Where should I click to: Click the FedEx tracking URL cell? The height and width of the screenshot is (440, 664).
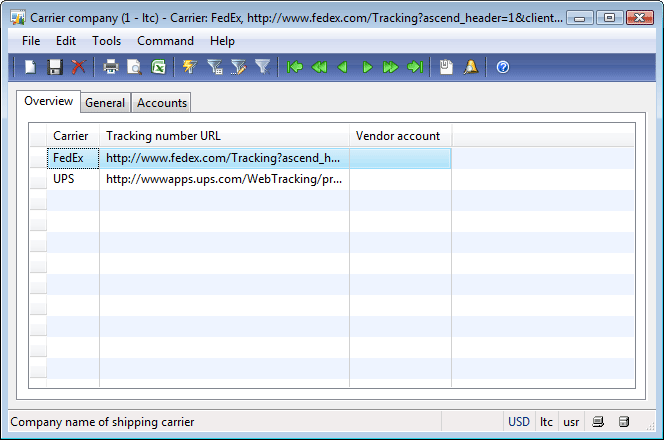224,158
